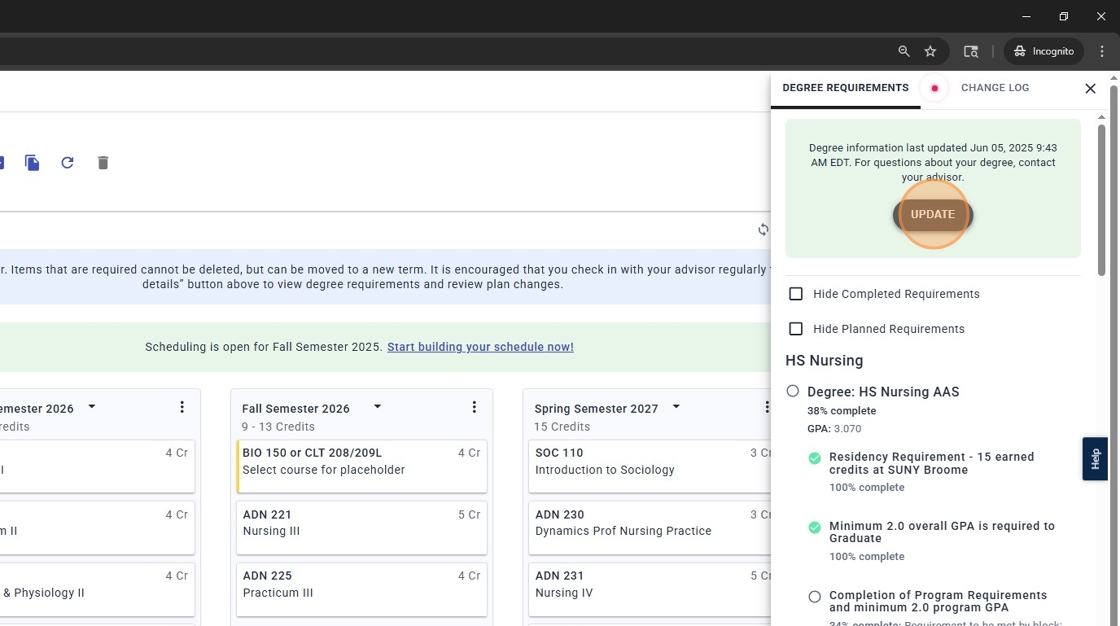The width and height of the screenshot is (1120, 626).
Task: Enable Hide Planned Requirements
Action: tap(796, 328)
